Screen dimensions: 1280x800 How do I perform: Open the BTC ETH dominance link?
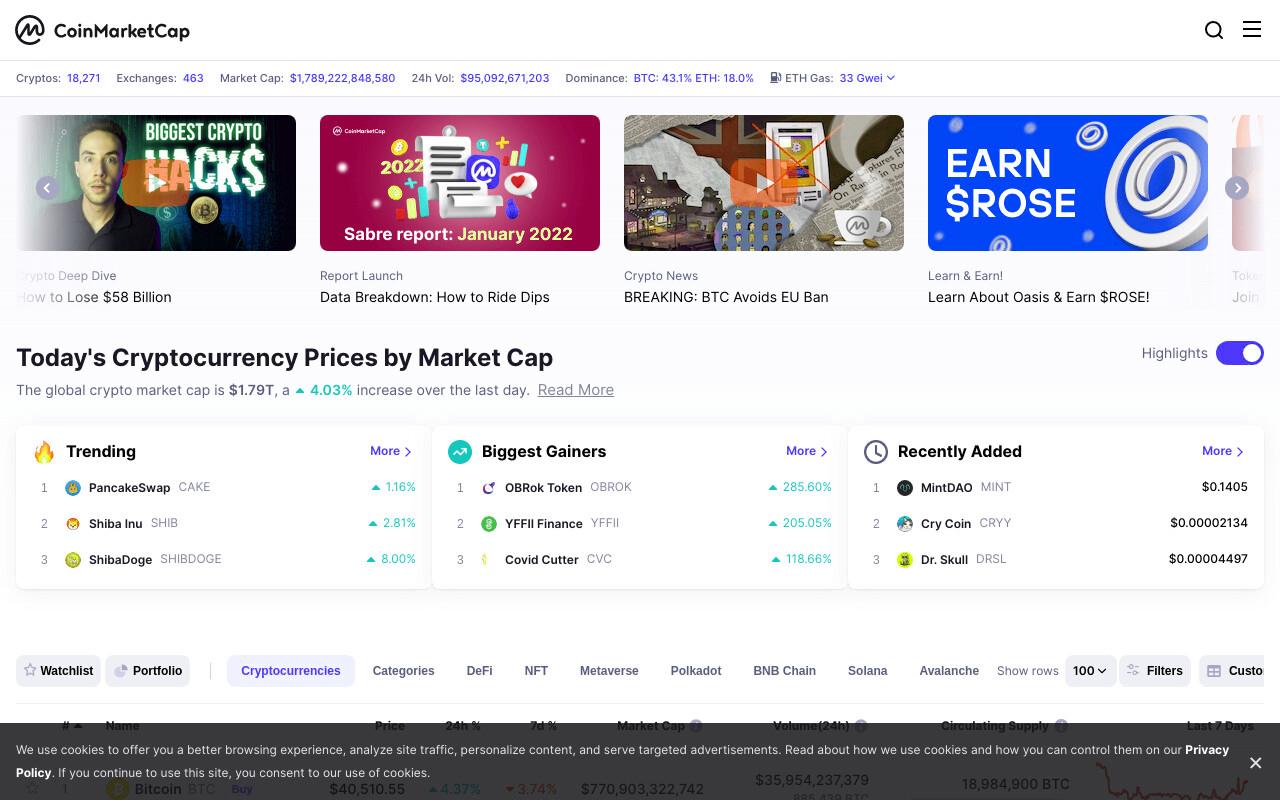(694, 78)
